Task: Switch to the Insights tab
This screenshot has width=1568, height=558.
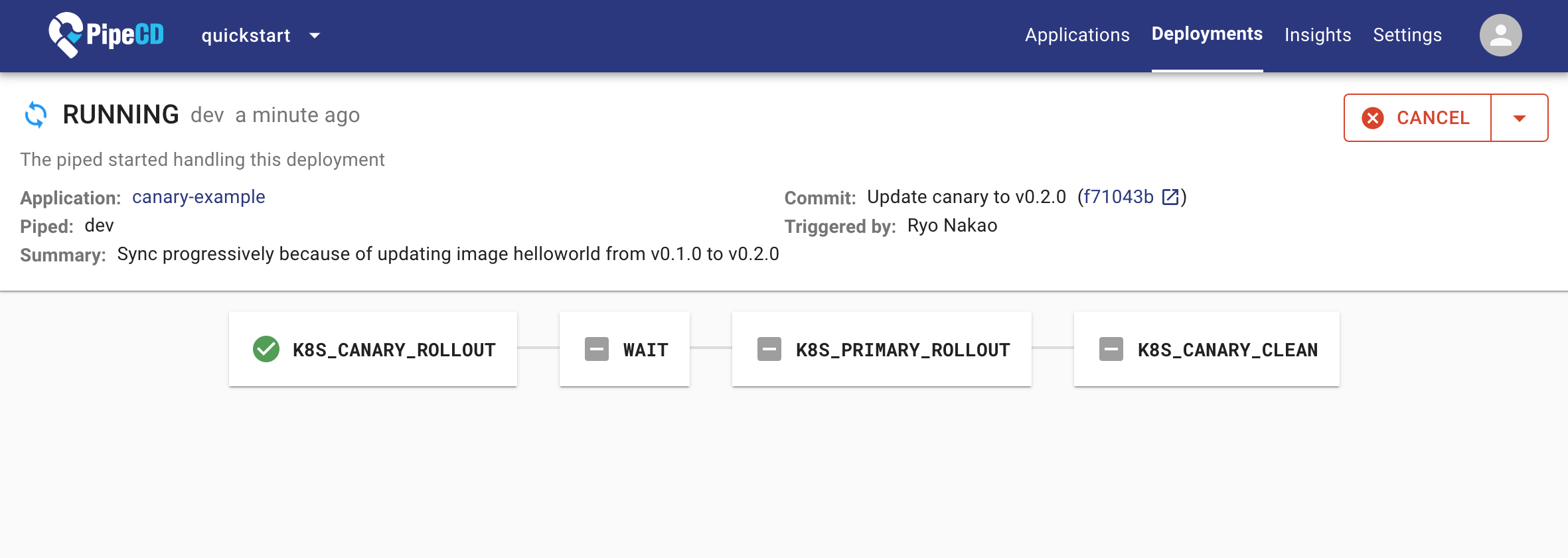Action: (x=1317, y=35)
